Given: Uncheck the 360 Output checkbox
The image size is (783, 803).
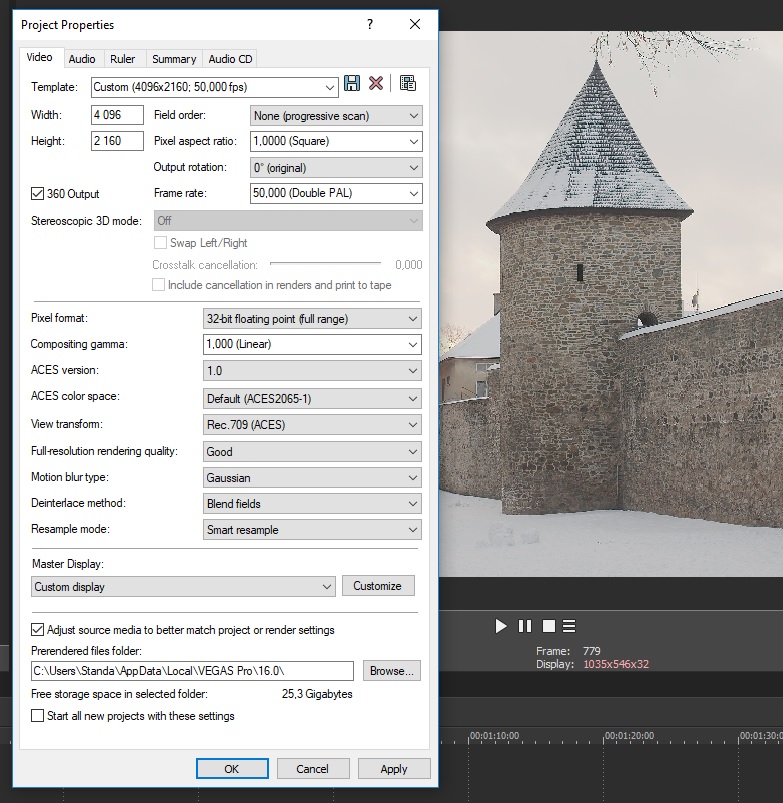Looking at the screenshot, I should click(38, 193).
